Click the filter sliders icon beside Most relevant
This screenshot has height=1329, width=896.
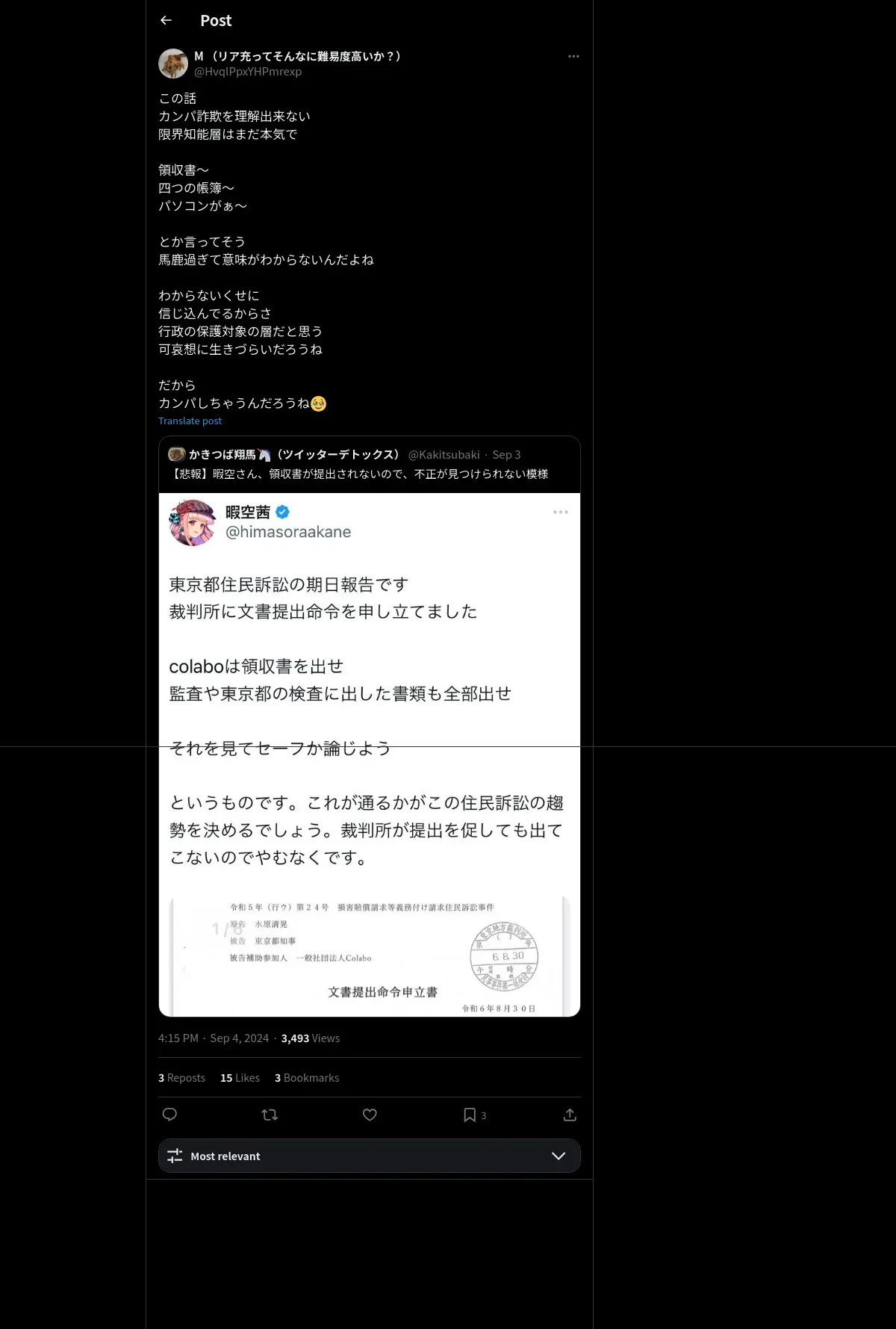(175, 1156)
